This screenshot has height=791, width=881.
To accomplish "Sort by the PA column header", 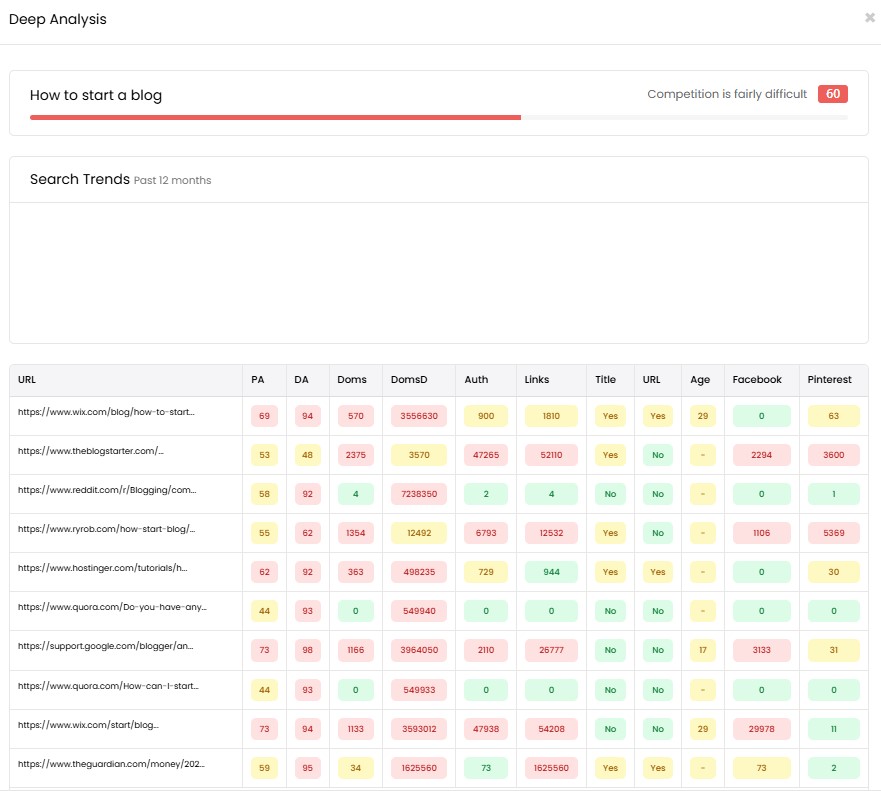I will click(257, 380).
